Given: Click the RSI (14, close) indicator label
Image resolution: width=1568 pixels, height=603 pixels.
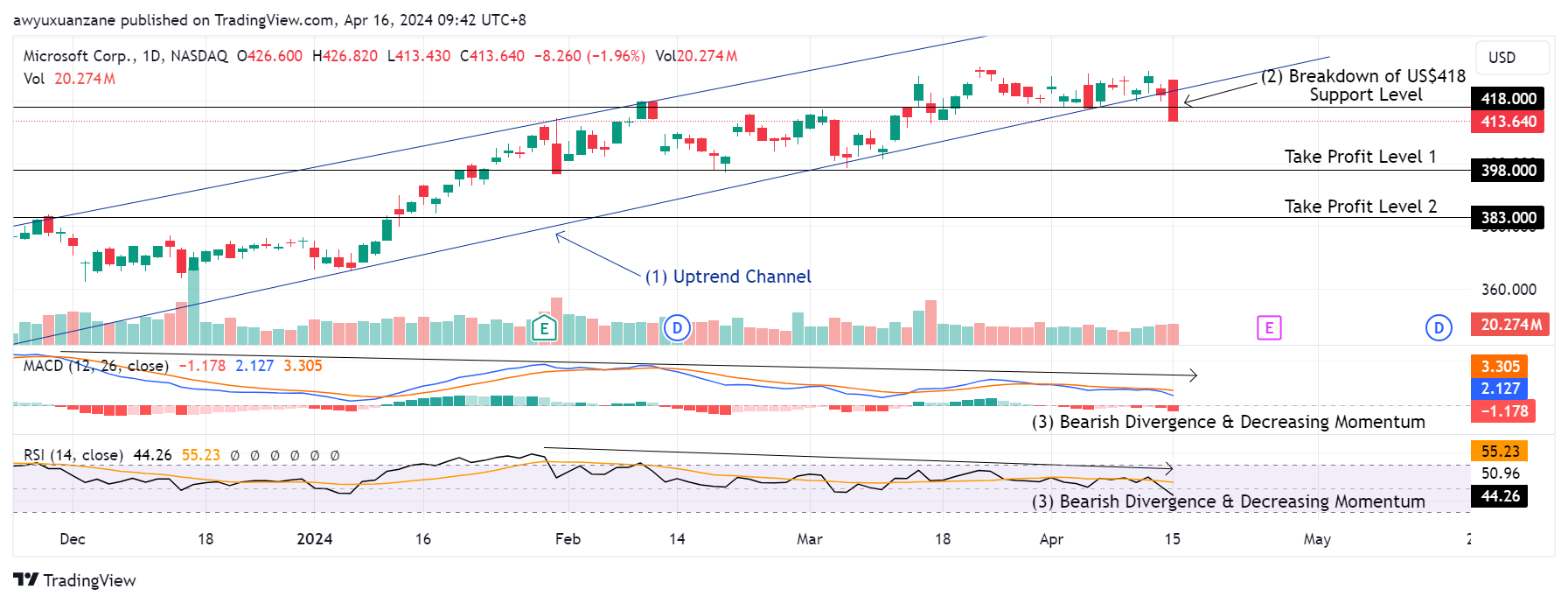Looking at the screenshot, I should tap(73, 455).
